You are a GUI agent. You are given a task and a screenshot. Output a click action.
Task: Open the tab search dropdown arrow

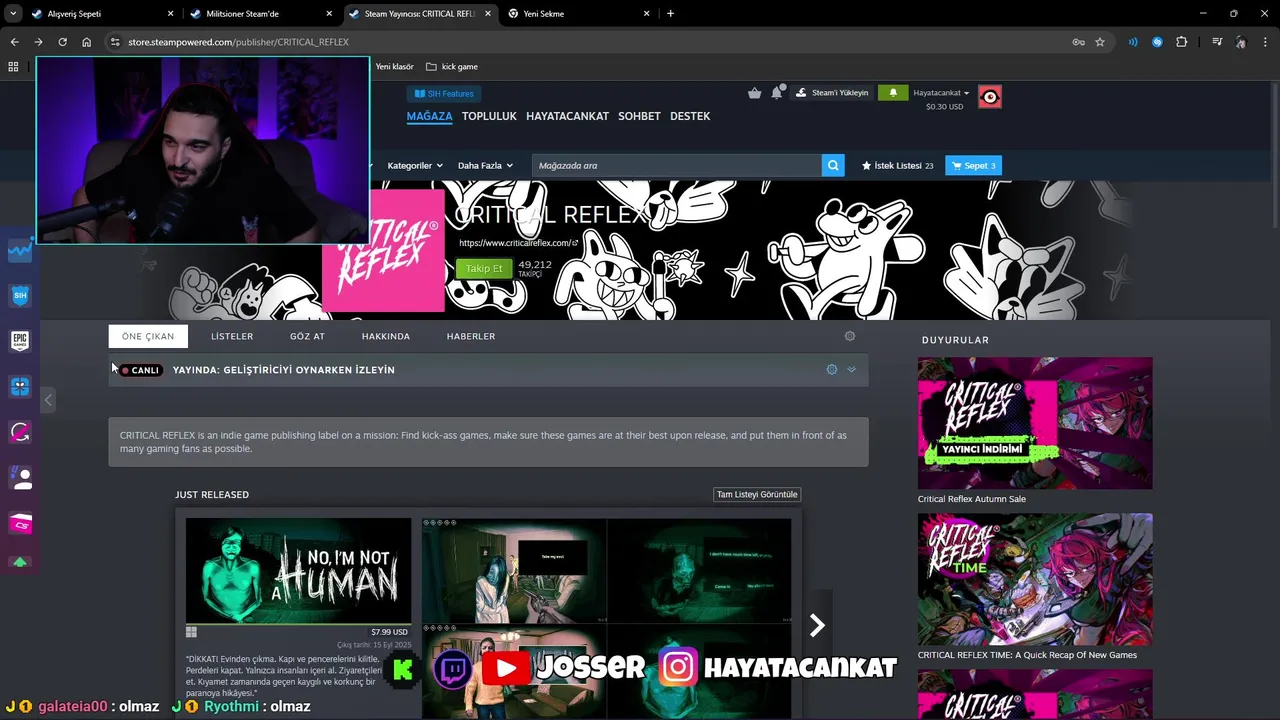(x=13, y=14)
